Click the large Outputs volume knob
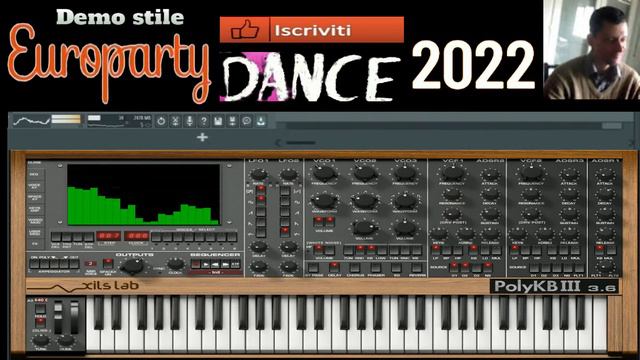Image resolution: width=640 pixels, height=360 pixels. 132,267
